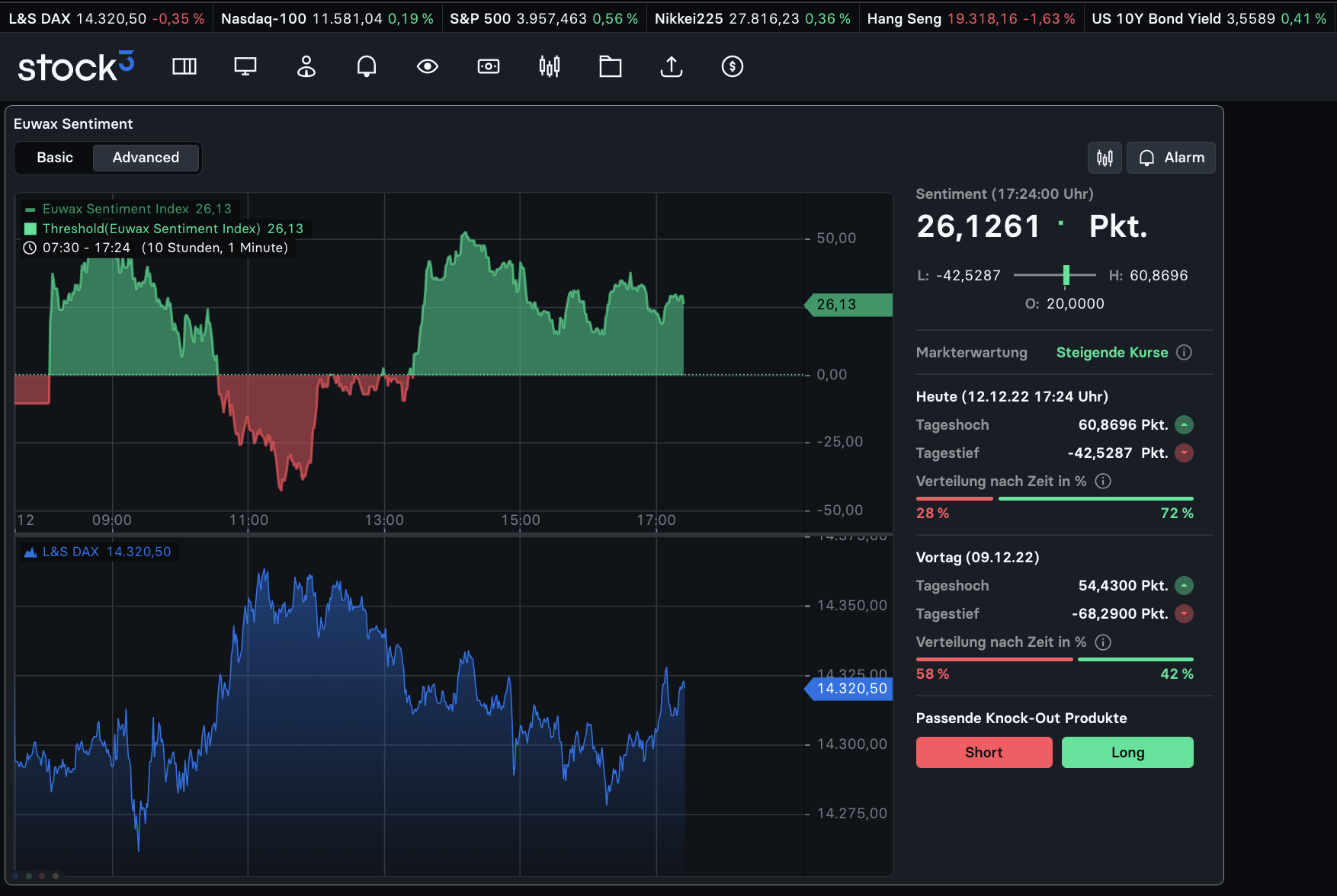The height and width of the screenshot is (896, 1337).
Task: Click the upload share icon
Action: point(672,66)
